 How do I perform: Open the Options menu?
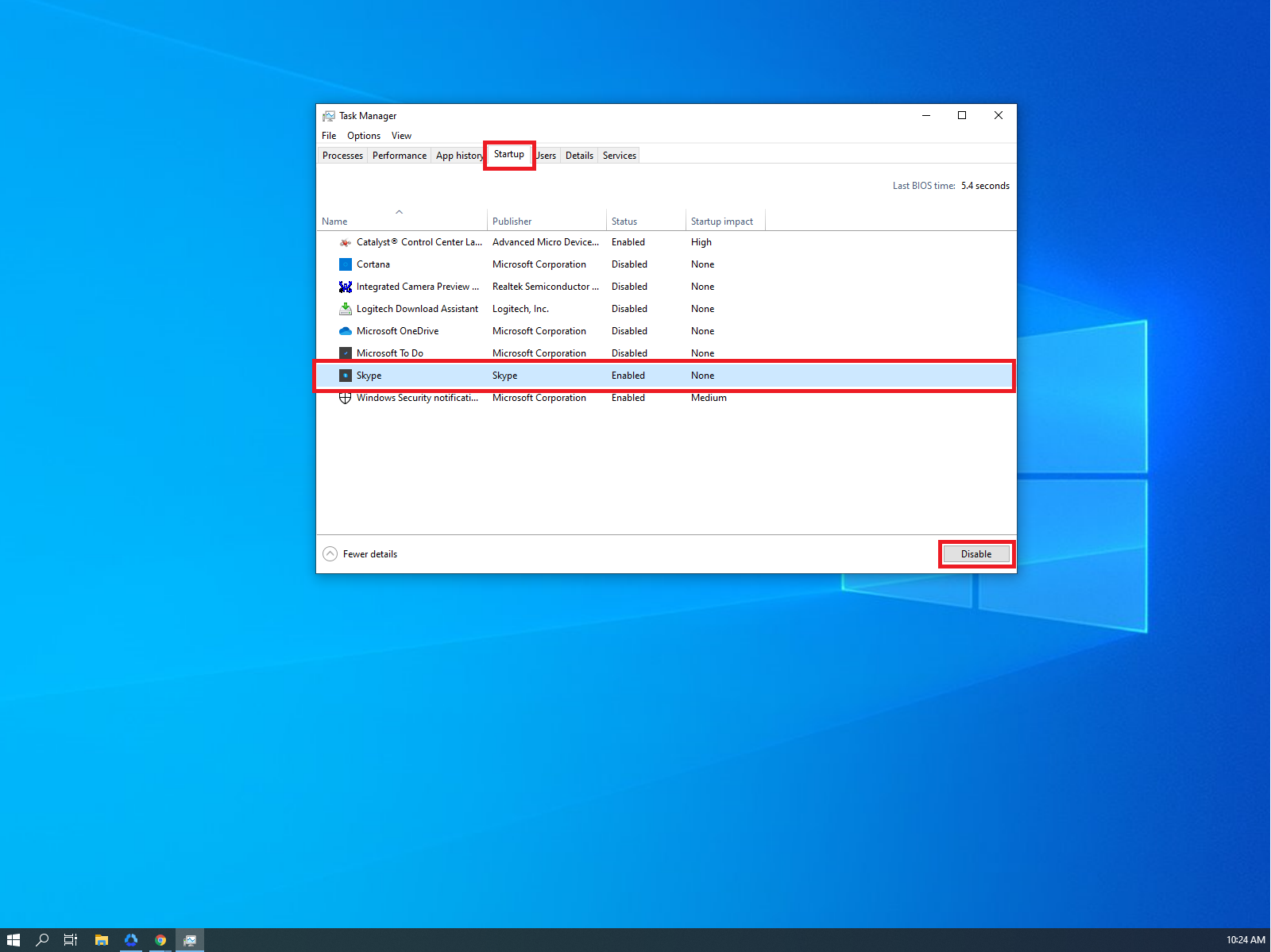[363, 135]
